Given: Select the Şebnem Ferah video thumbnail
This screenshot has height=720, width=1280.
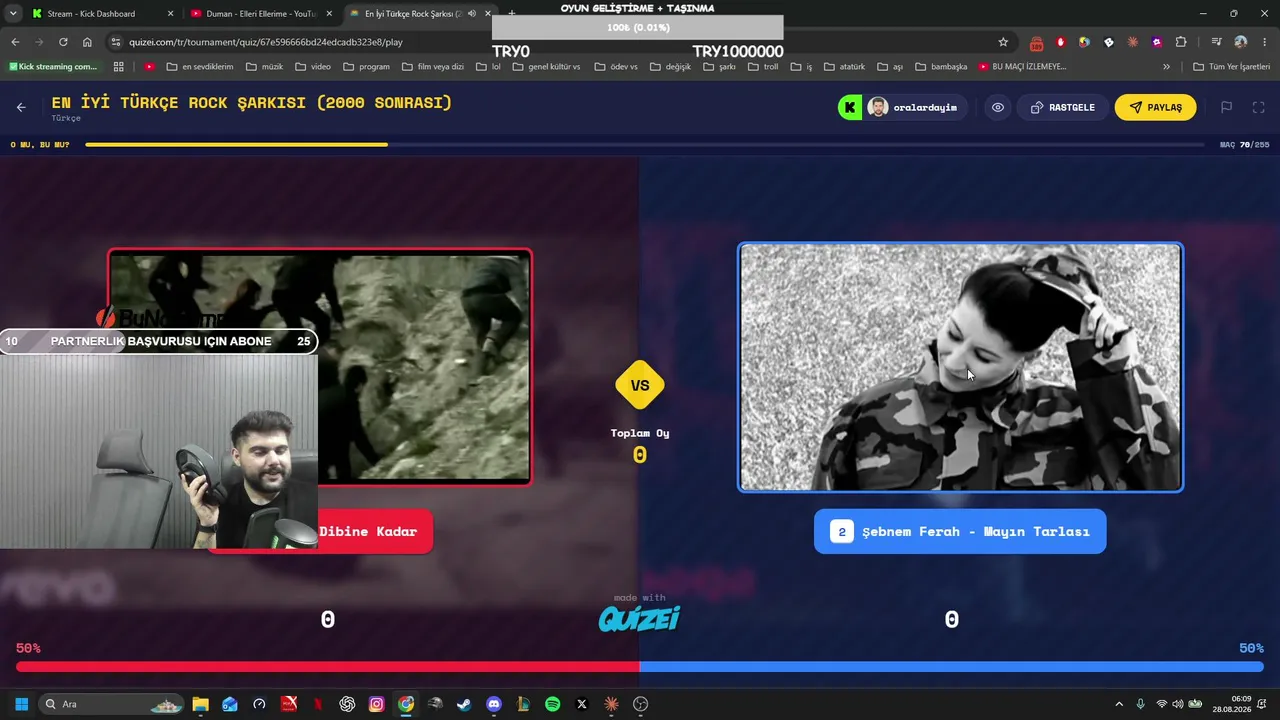Looking at the screenshot, I should pyautogui.click(x=960, y=367).
